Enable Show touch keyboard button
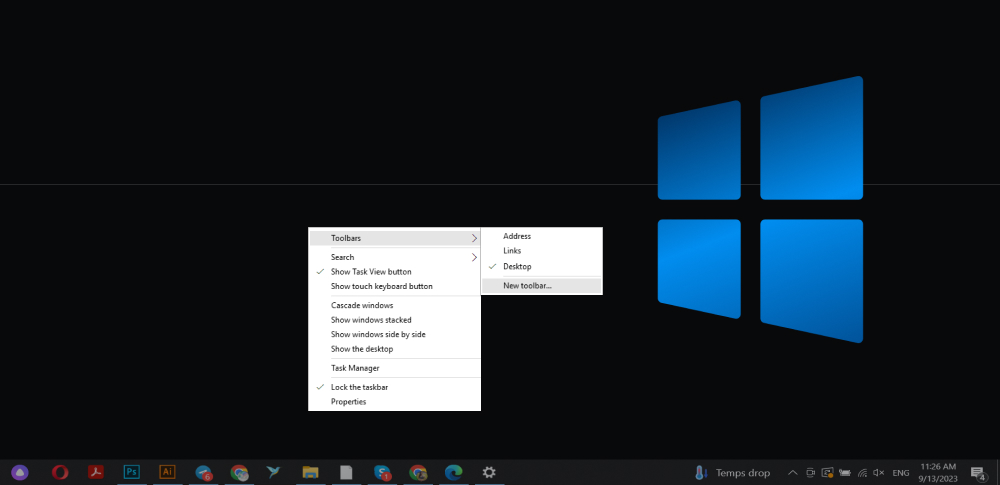The width and height of the screenshot is (1000, 485). pos(394,287)
